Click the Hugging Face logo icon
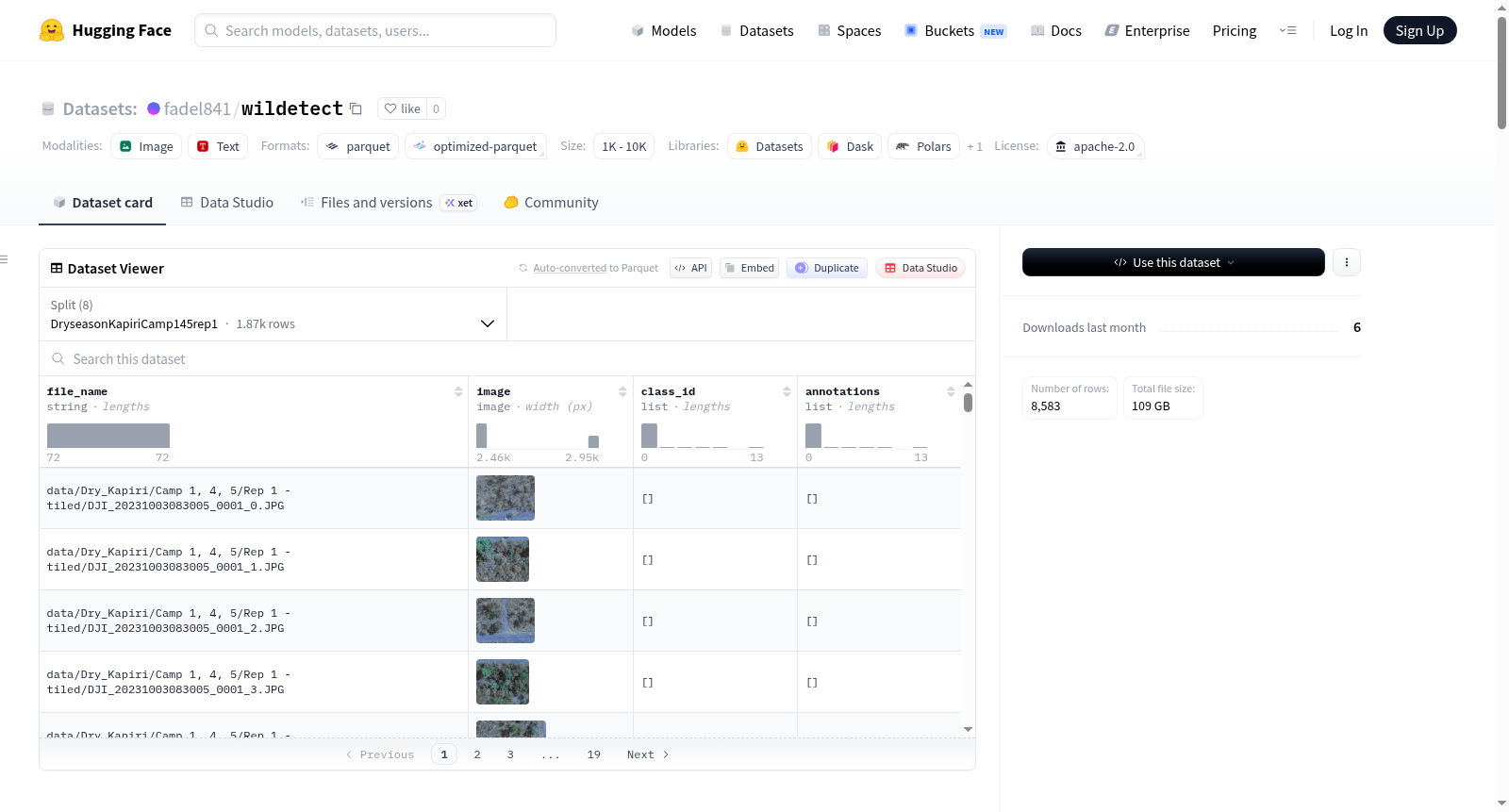This screenshot has height=812, width=1509. coord(52,30)
